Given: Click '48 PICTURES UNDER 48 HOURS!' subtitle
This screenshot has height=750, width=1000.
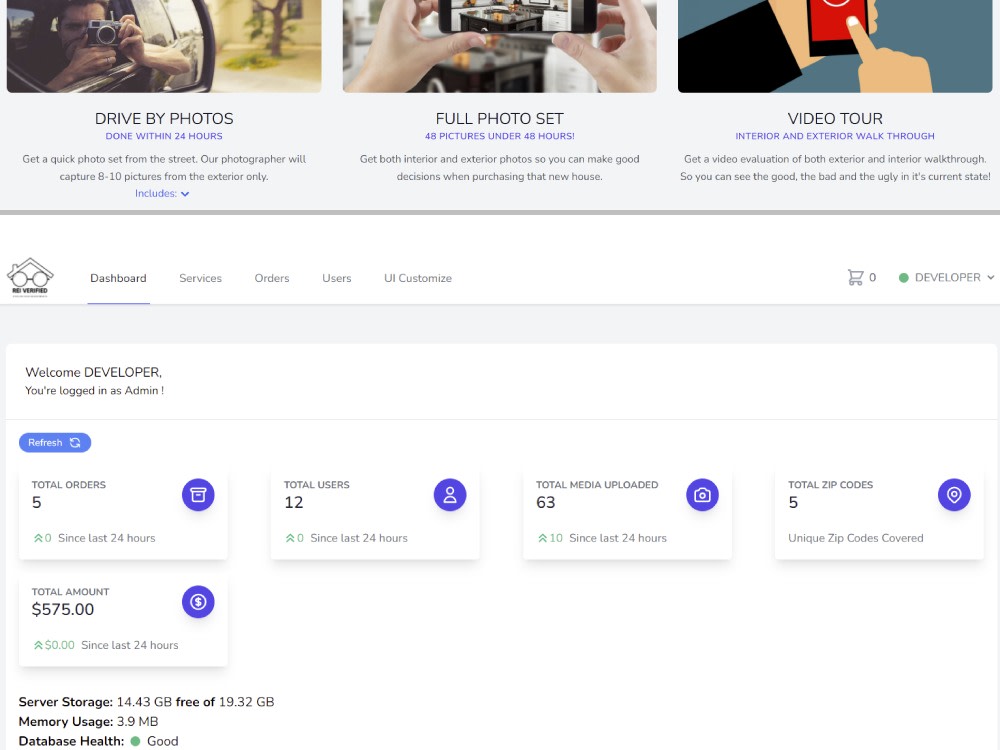Looking at the screenshot, I should pos(499,136).
